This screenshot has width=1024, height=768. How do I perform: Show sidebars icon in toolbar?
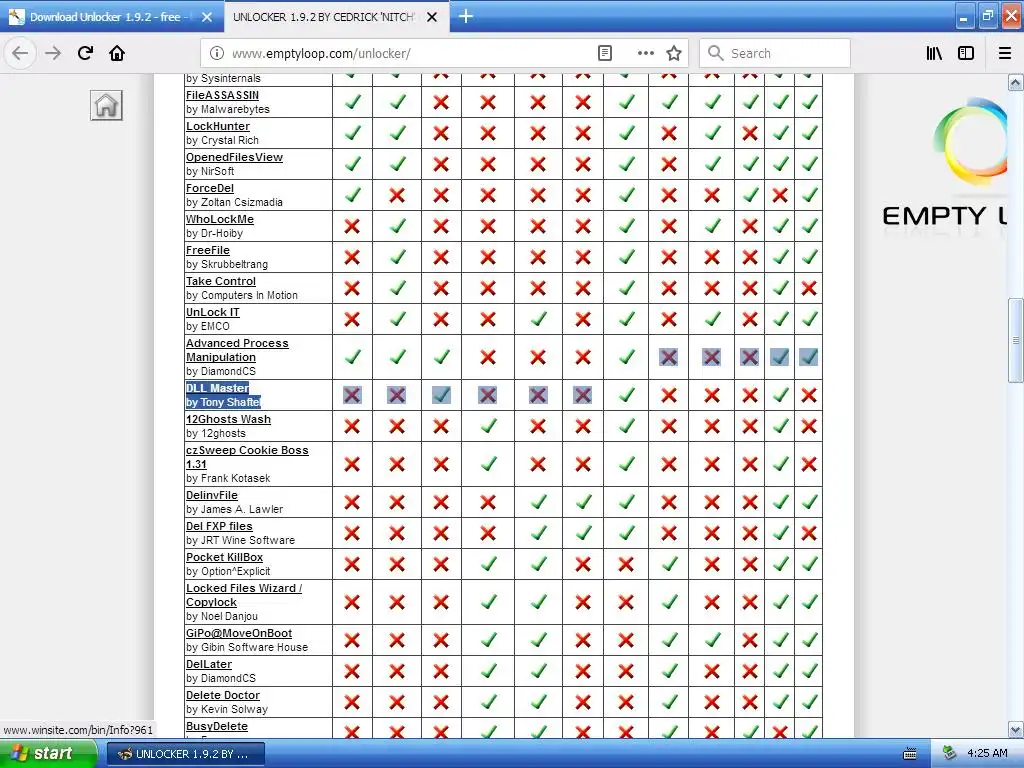966,53
